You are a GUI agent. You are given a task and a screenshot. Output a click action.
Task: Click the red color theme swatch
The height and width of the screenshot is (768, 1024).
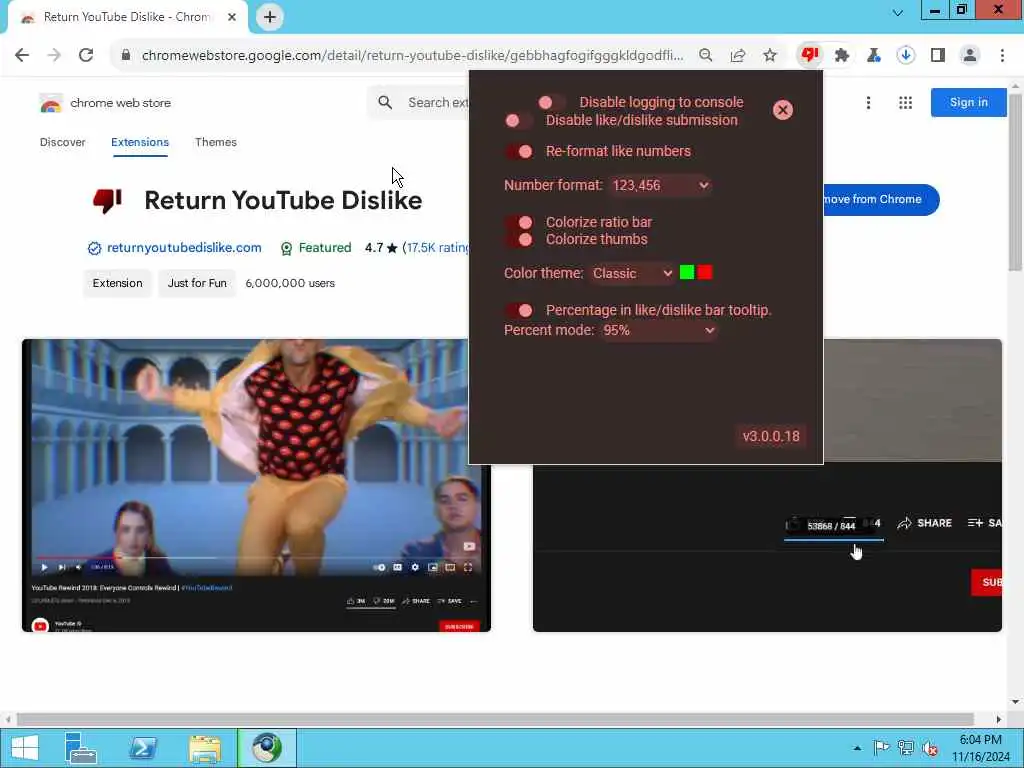[705, 272]
